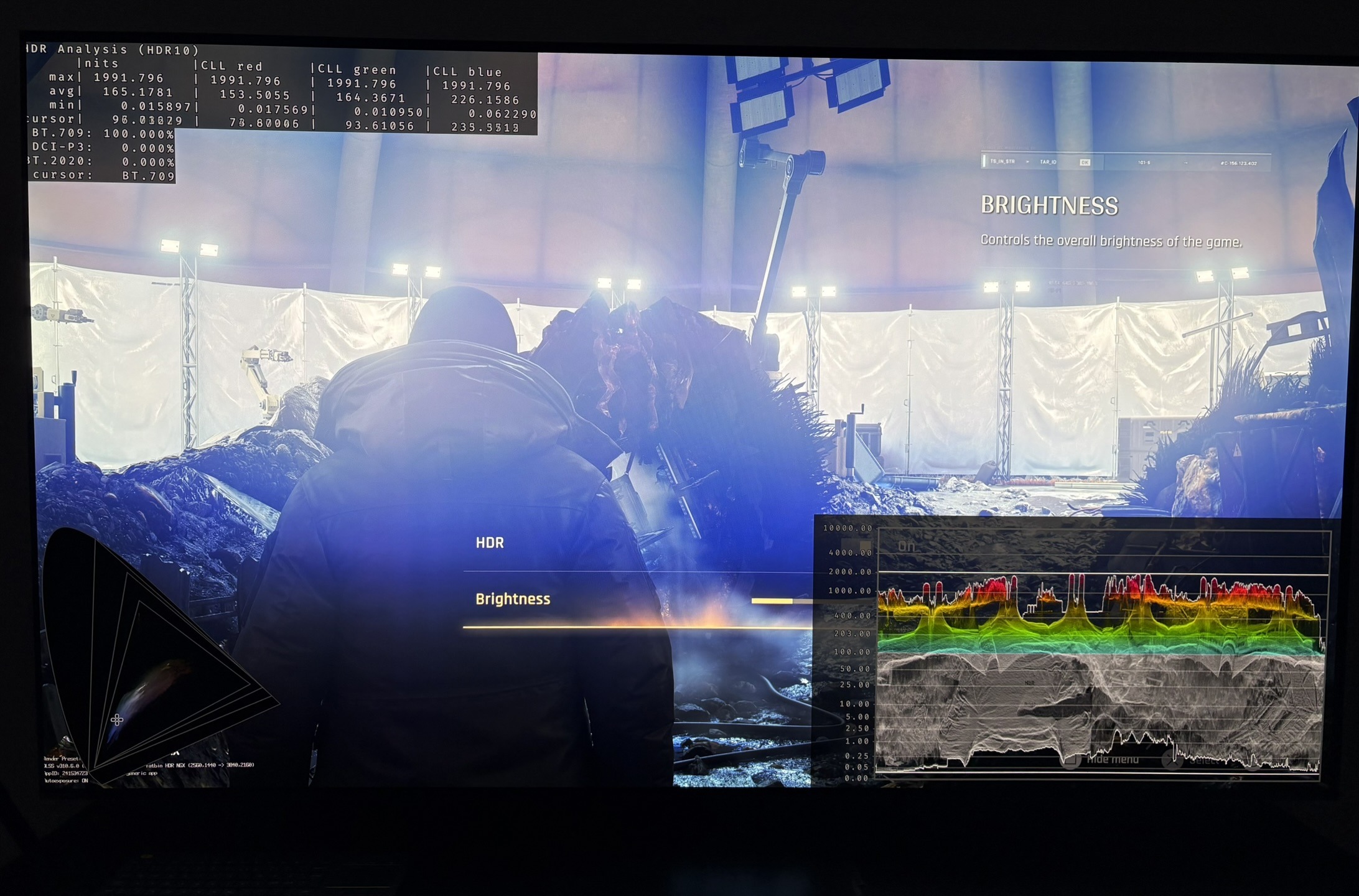The height and width of the screenshot is (896, 1359).
Task: Click the Autoexposure: ON status text
Action: [x=66, y=780]
